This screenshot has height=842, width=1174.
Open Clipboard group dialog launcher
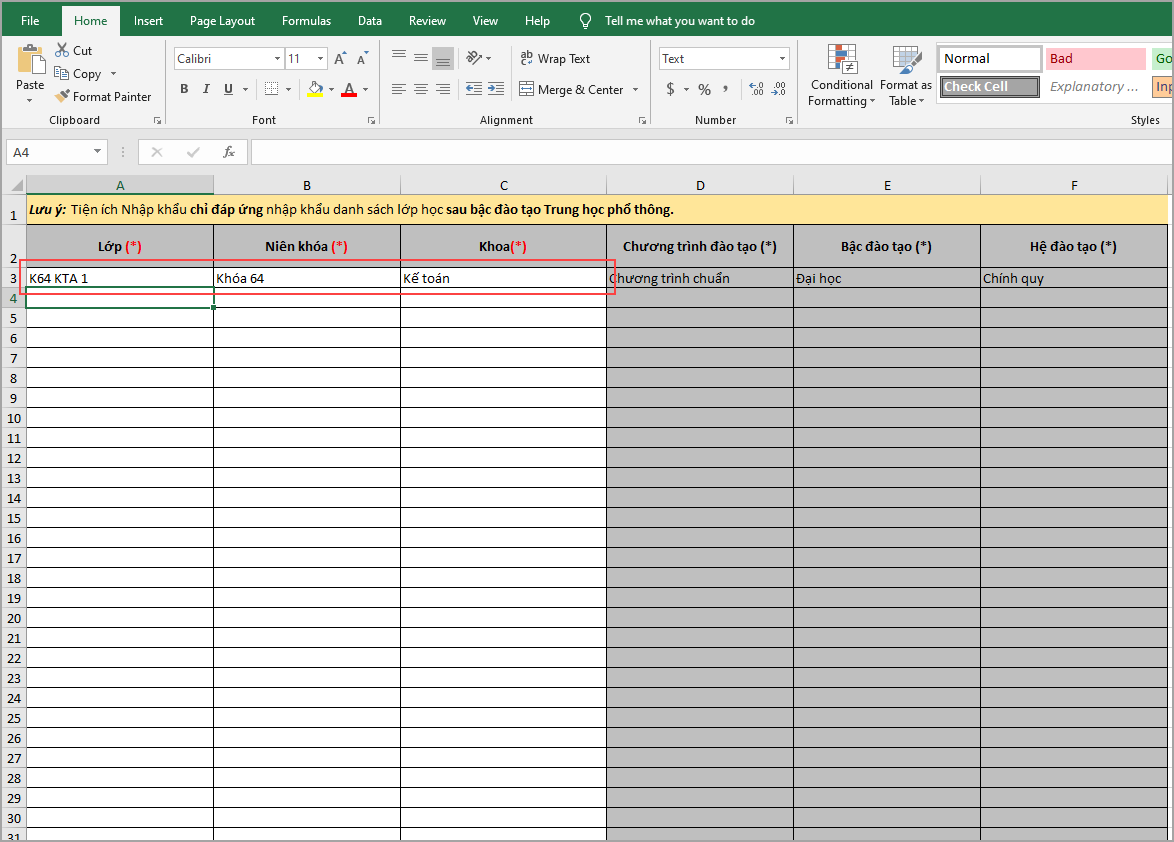click(x=157, y=120)
